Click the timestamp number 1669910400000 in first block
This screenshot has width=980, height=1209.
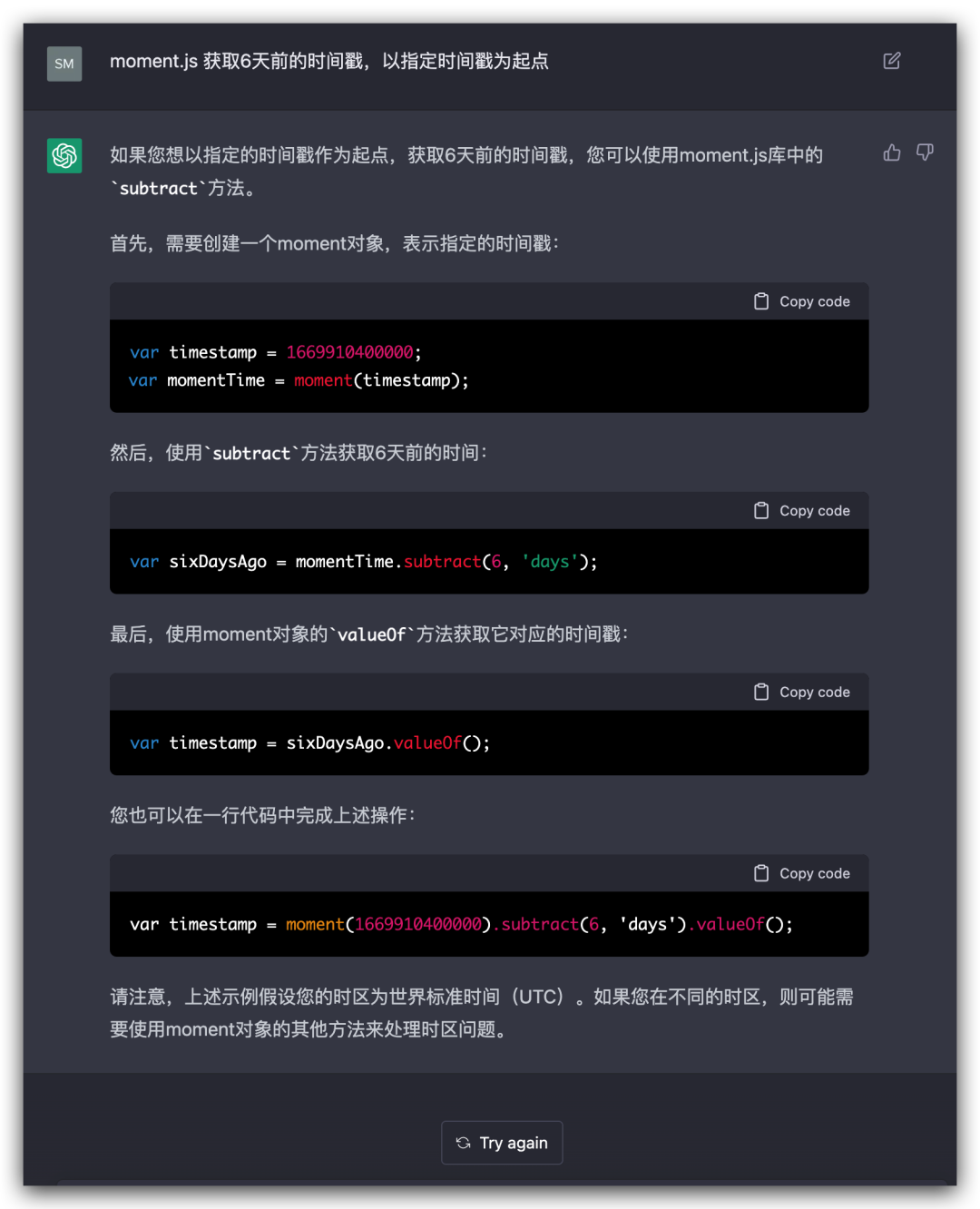pos(349,352)
